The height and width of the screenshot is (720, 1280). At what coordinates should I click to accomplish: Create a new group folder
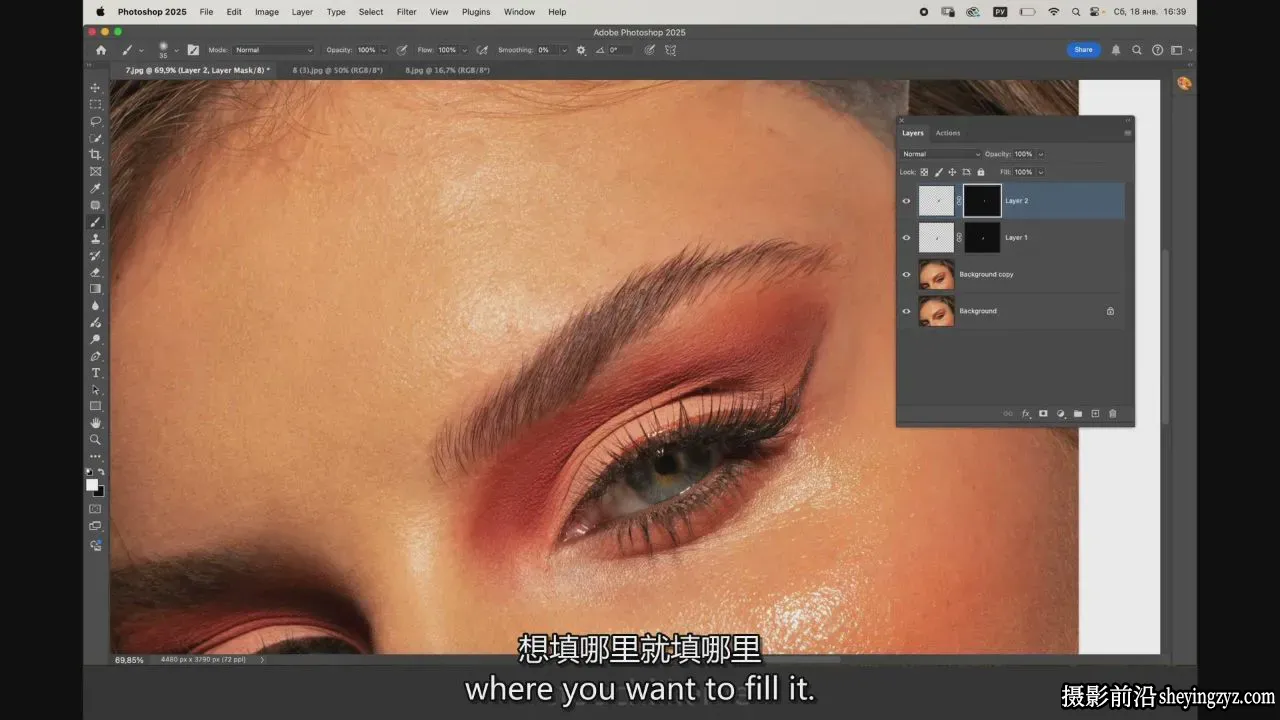pos(1078,413)
